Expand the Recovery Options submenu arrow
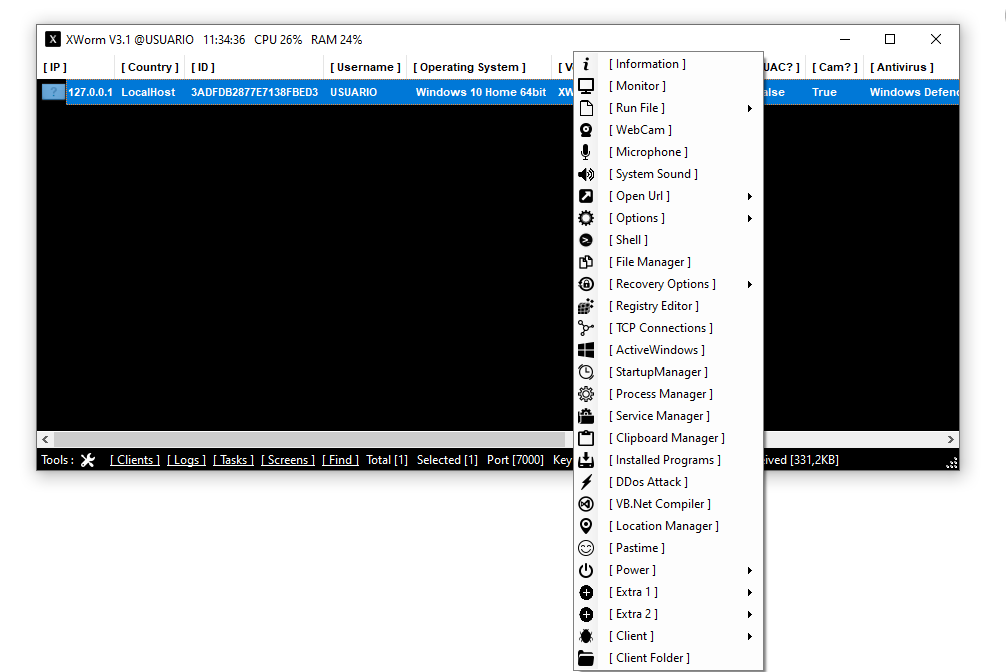1006x672 pixels. pyautogui.click(x=749, y=284)
